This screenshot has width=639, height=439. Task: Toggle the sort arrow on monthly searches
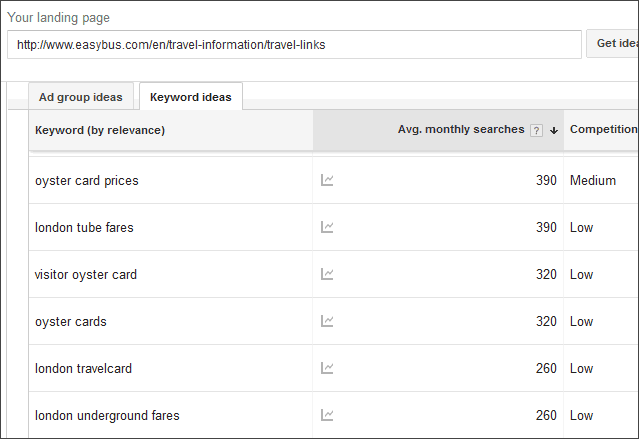[x=553, y=130]
